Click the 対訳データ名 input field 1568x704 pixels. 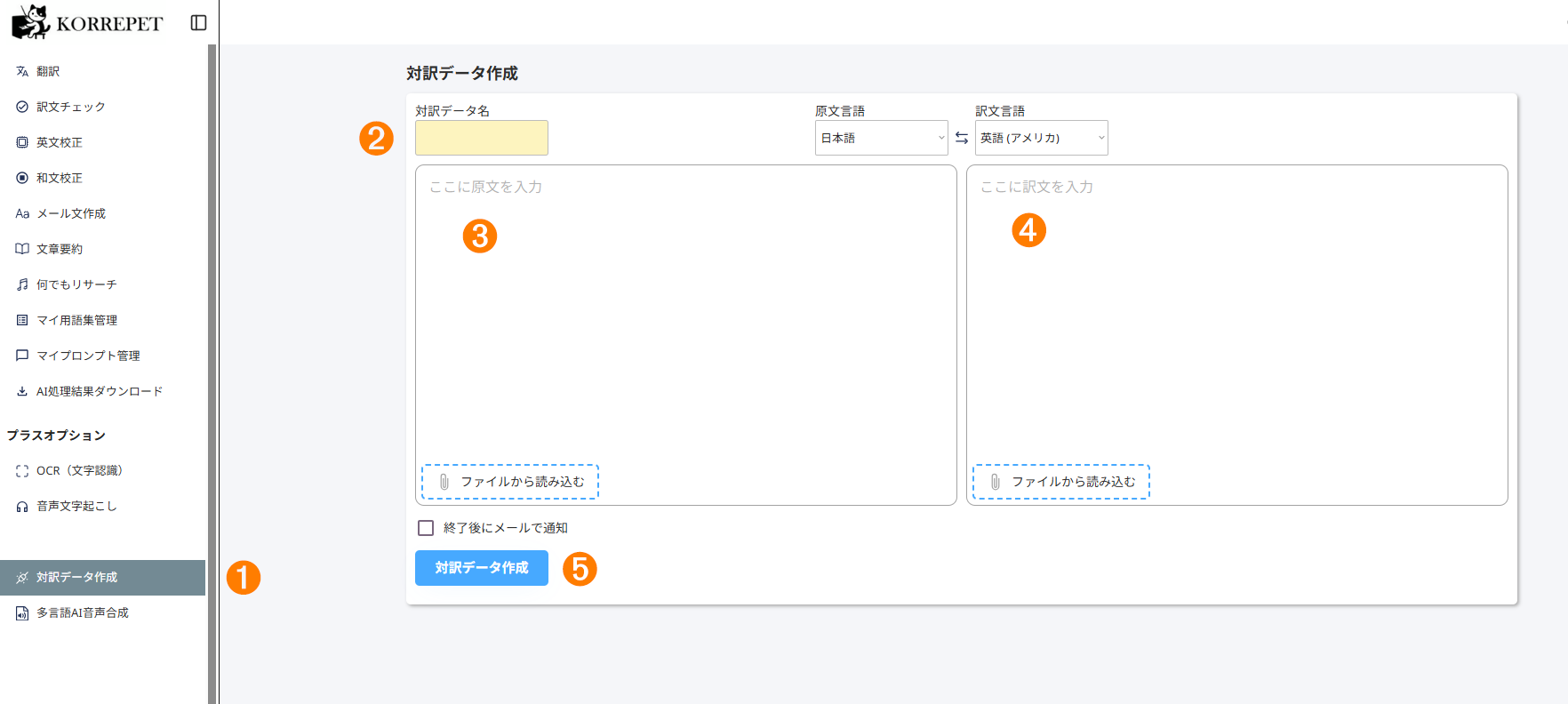pos(482,138)
